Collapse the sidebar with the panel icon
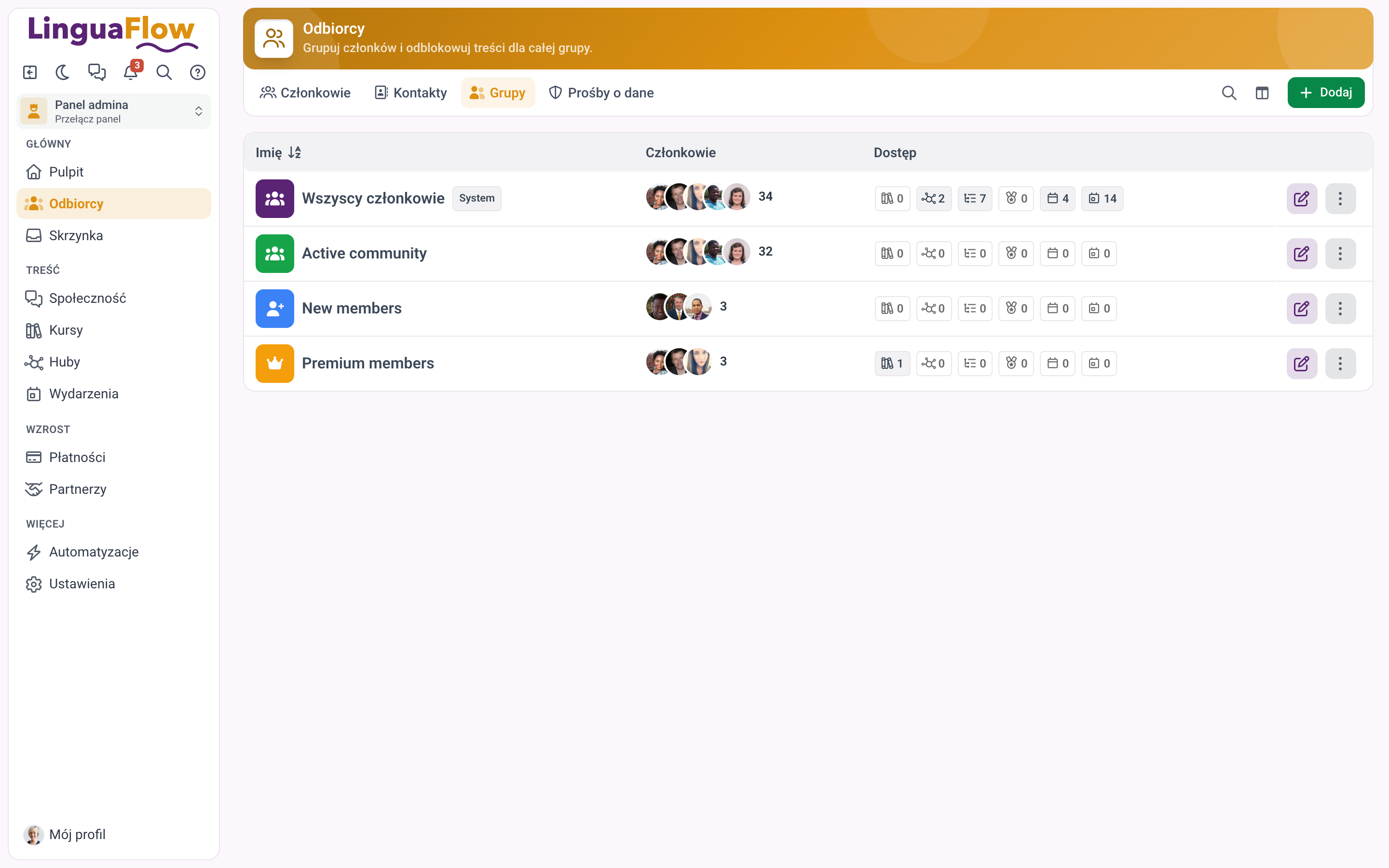This screenshot has height=868, width=1389. tap(30, 72)
